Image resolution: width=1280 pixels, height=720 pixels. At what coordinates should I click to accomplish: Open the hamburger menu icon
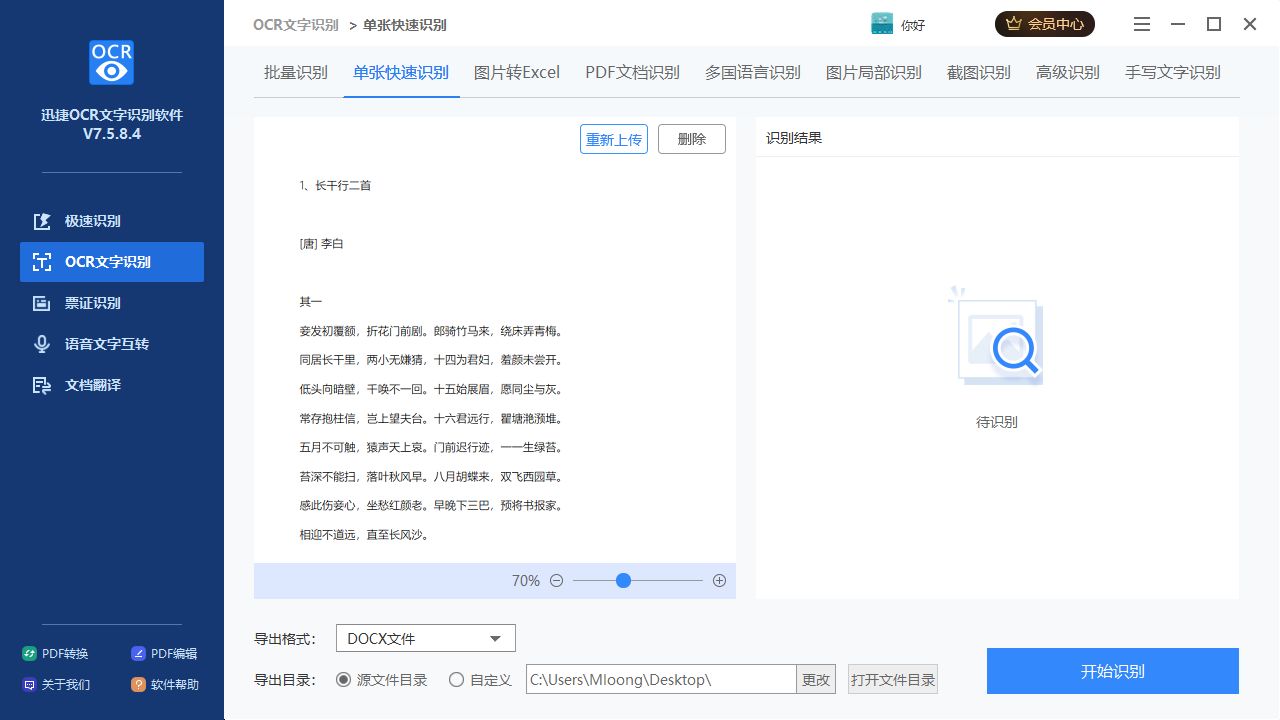(1142, 24)
